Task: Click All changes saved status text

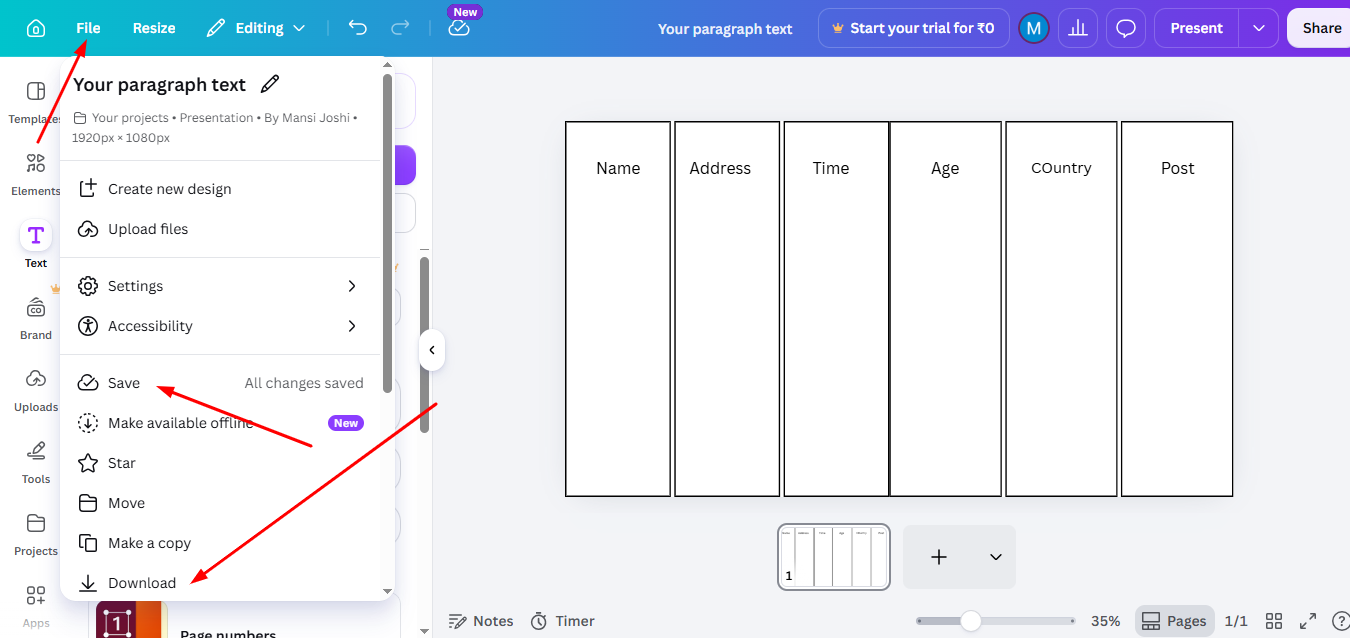Action: (304, 383)
